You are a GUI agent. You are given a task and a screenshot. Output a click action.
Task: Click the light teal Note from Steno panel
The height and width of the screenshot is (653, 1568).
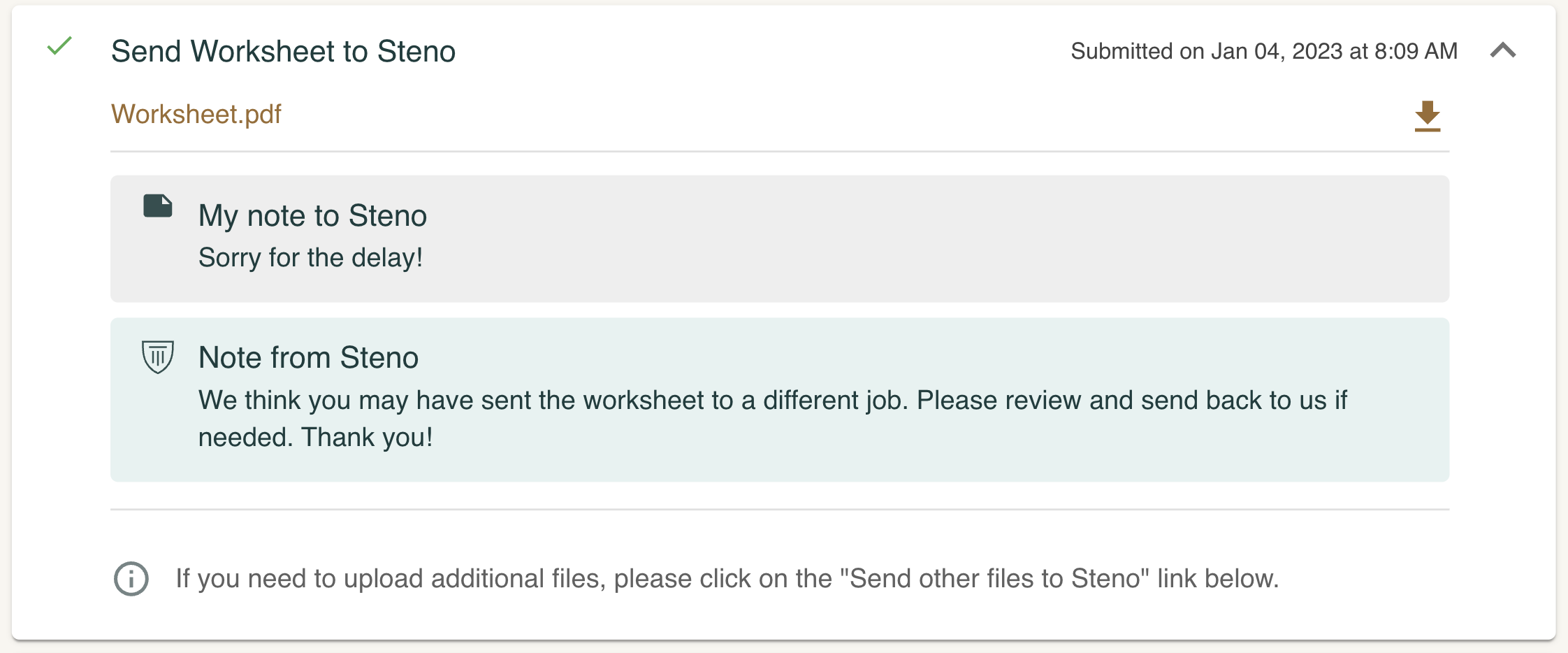780,400
